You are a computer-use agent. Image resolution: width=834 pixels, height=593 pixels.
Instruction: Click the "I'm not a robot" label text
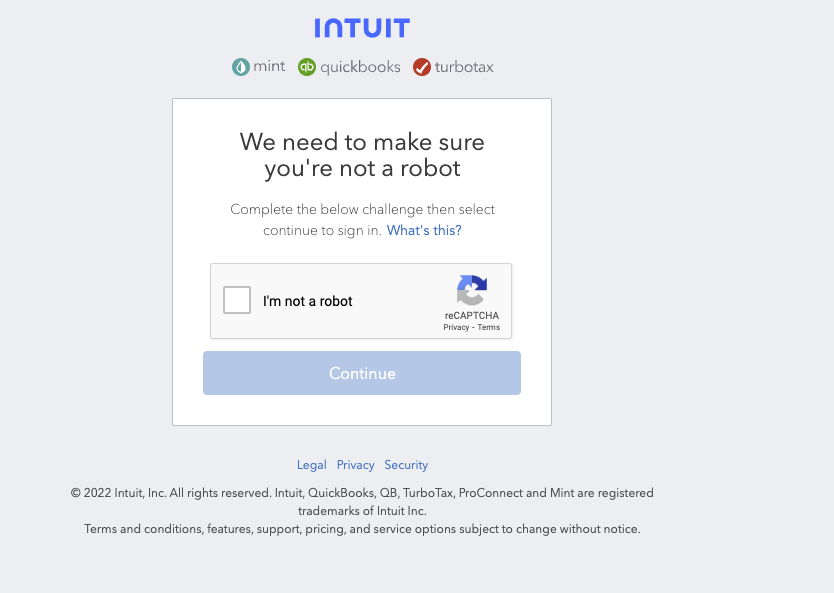[x=308, y=301]
